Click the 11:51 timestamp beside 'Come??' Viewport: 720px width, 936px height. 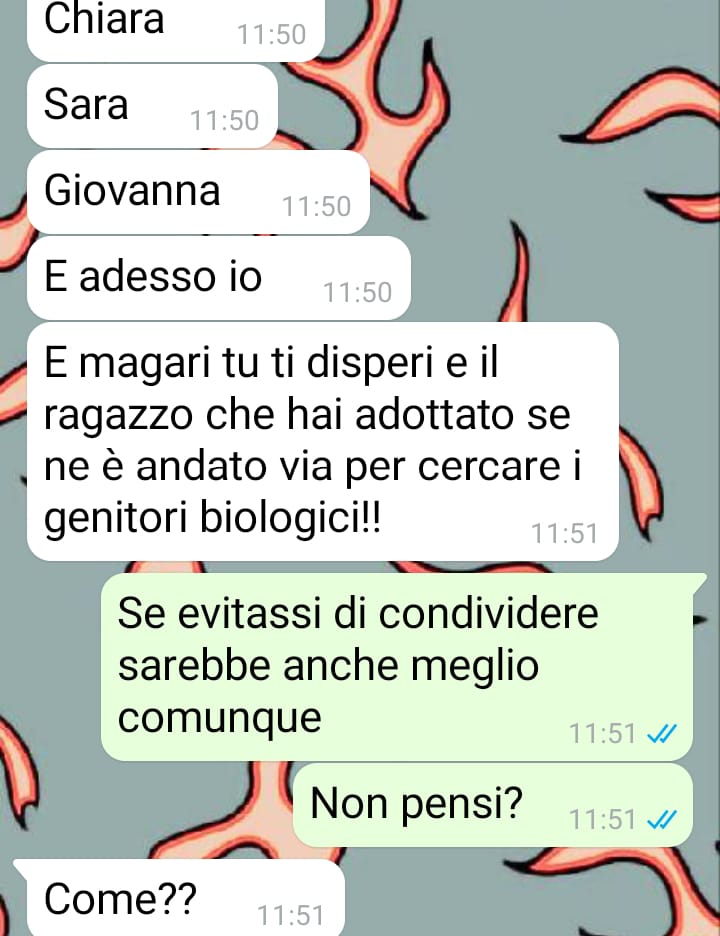pyautogui.click(x=291, y=915)
